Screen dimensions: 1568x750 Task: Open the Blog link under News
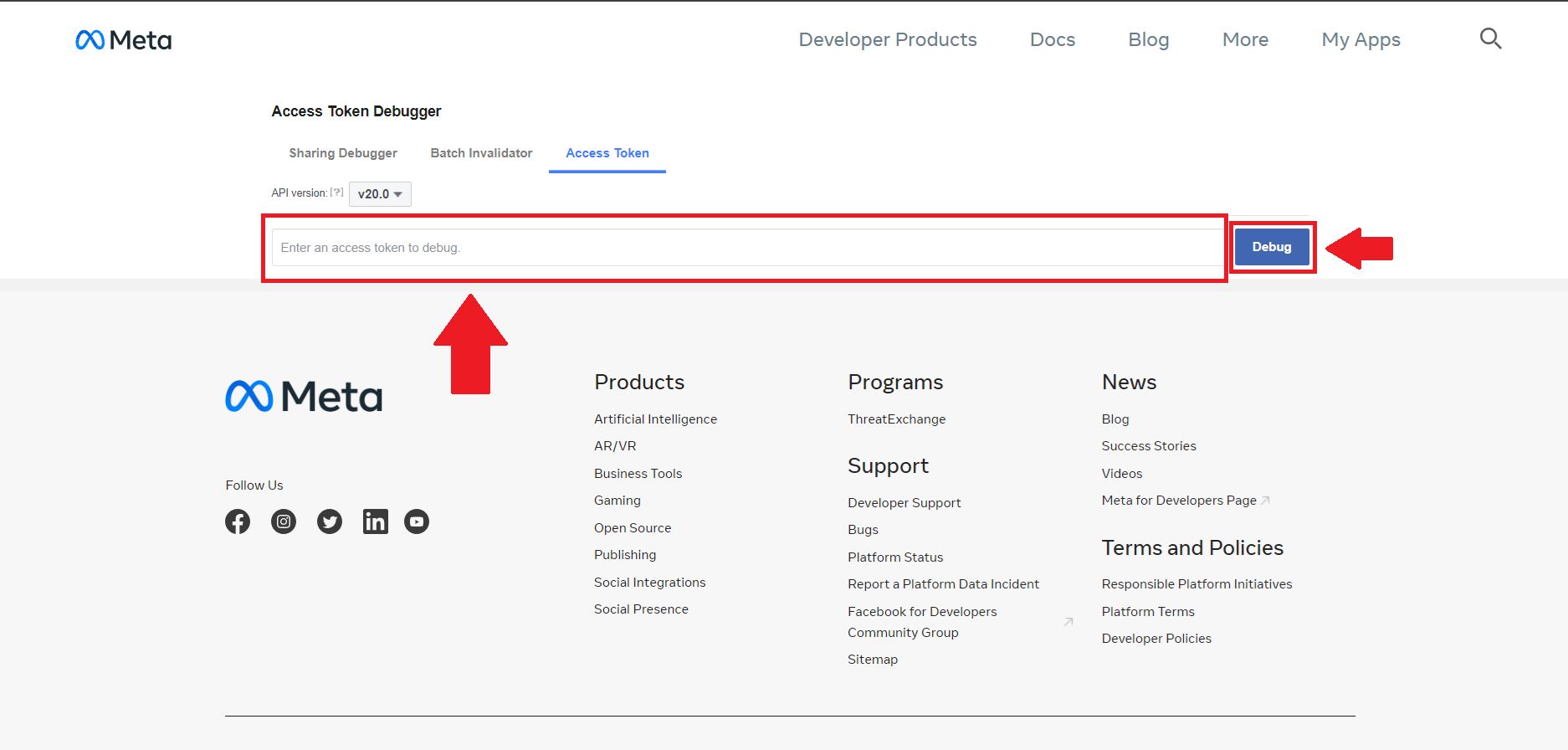click(1115, 419)
